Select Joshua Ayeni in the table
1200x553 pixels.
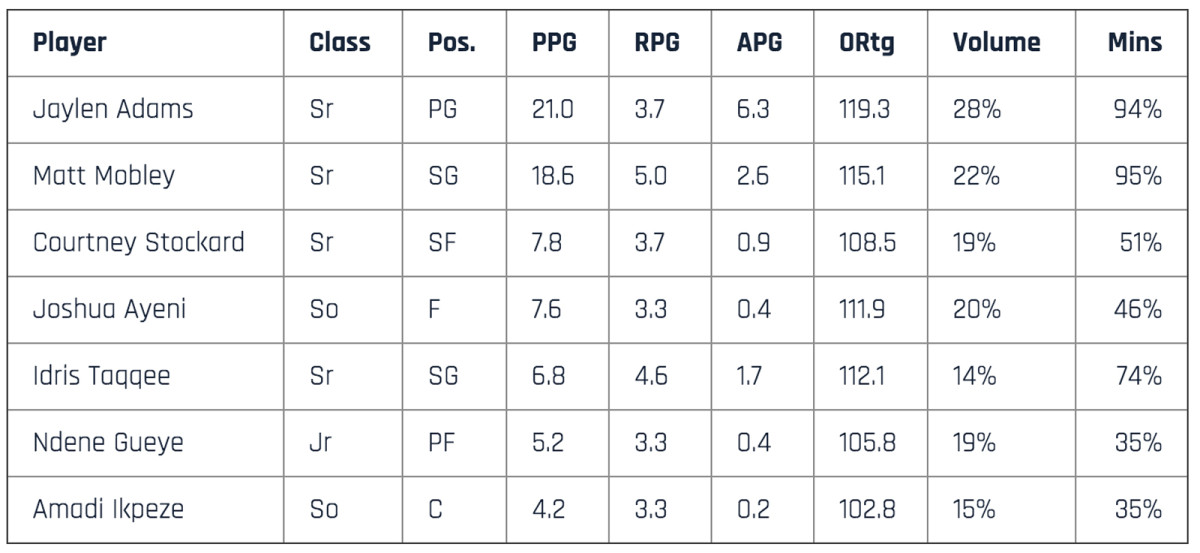[x=109, y=309]
